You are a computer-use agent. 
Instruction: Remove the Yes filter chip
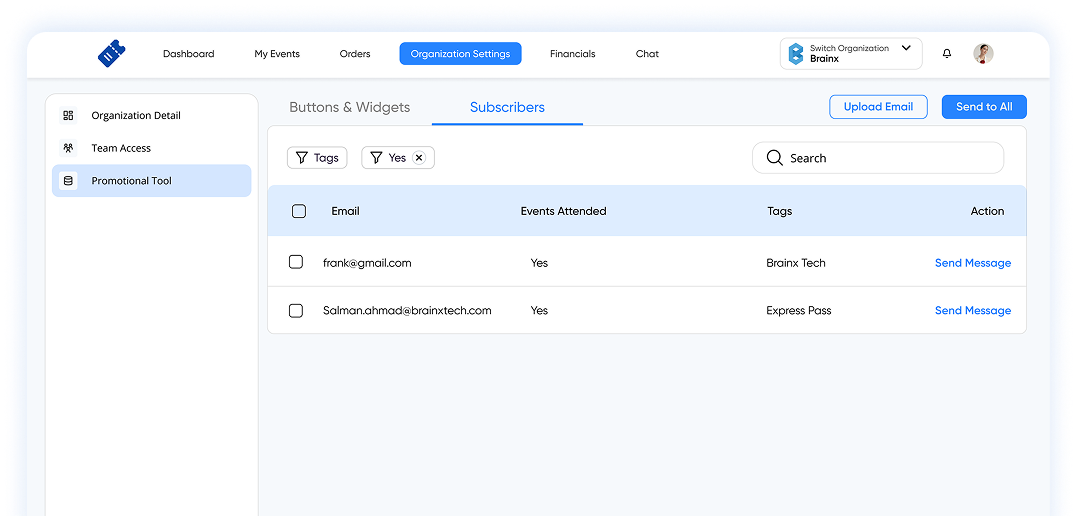[x=419, y=158]
